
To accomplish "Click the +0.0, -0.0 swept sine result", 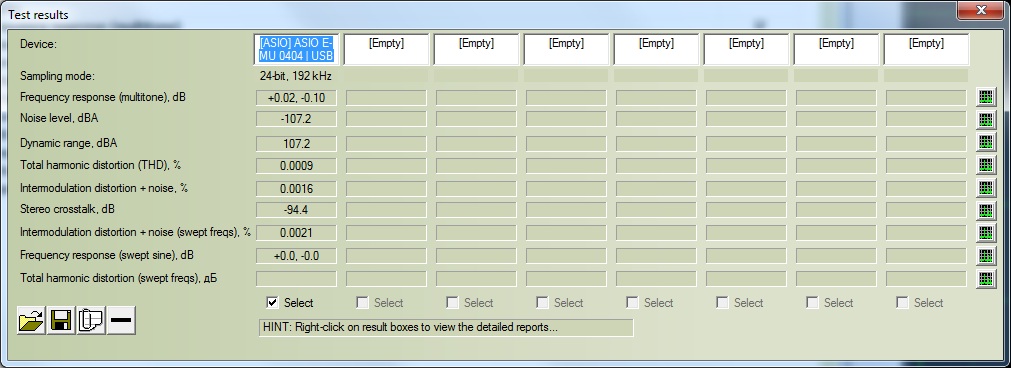I will click(296, 256).
